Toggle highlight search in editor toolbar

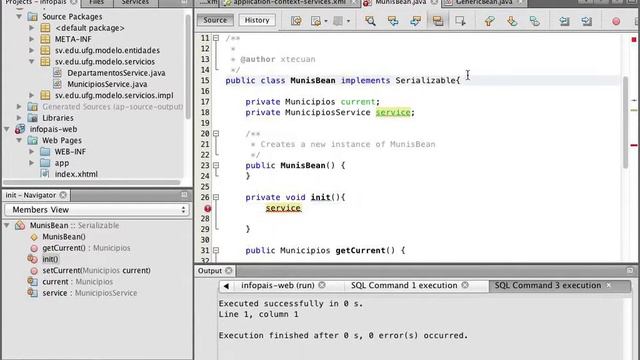(438, 20)
